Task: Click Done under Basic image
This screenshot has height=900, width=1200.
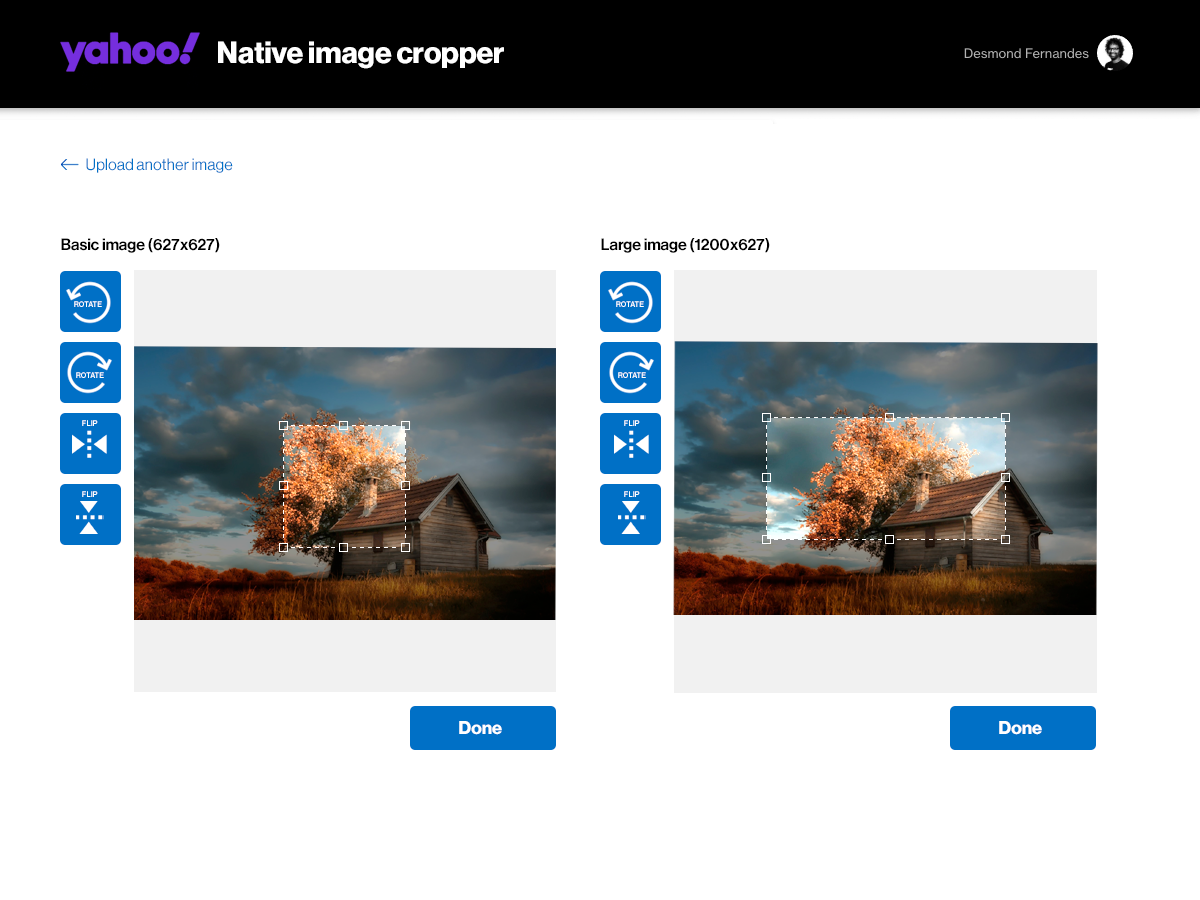Action: pyautogui.click(x=483, y=728)
